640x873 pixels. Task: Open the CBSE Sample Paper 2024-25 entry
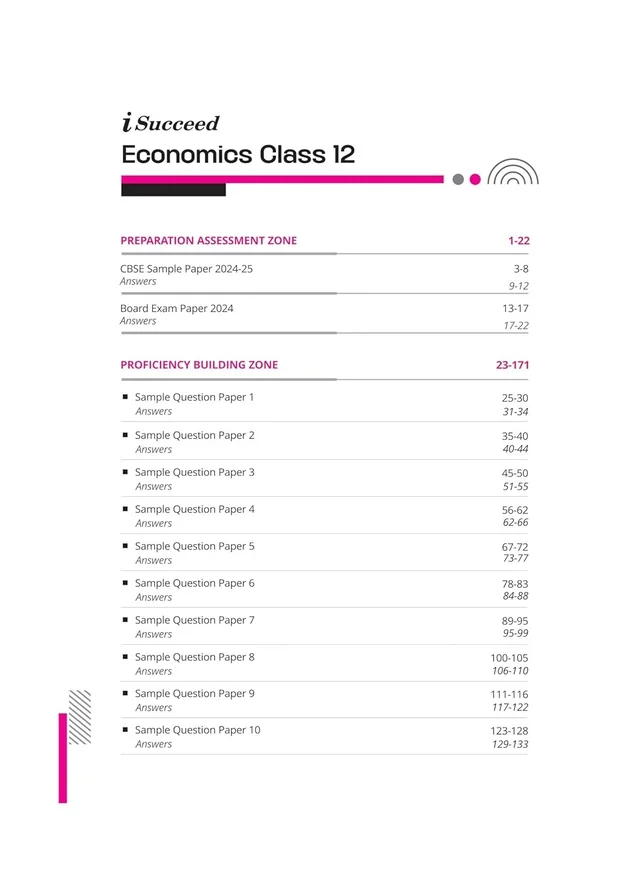(x=186, y=269)
